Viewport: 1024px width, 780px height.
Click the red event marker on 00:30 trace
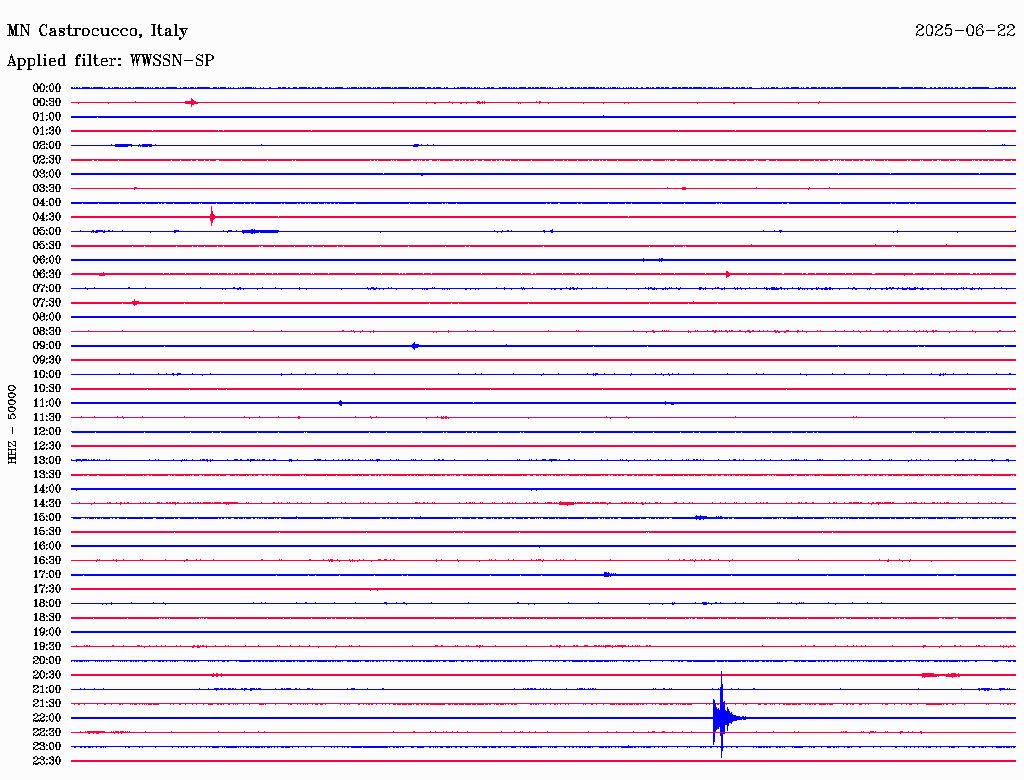point(191,103)
